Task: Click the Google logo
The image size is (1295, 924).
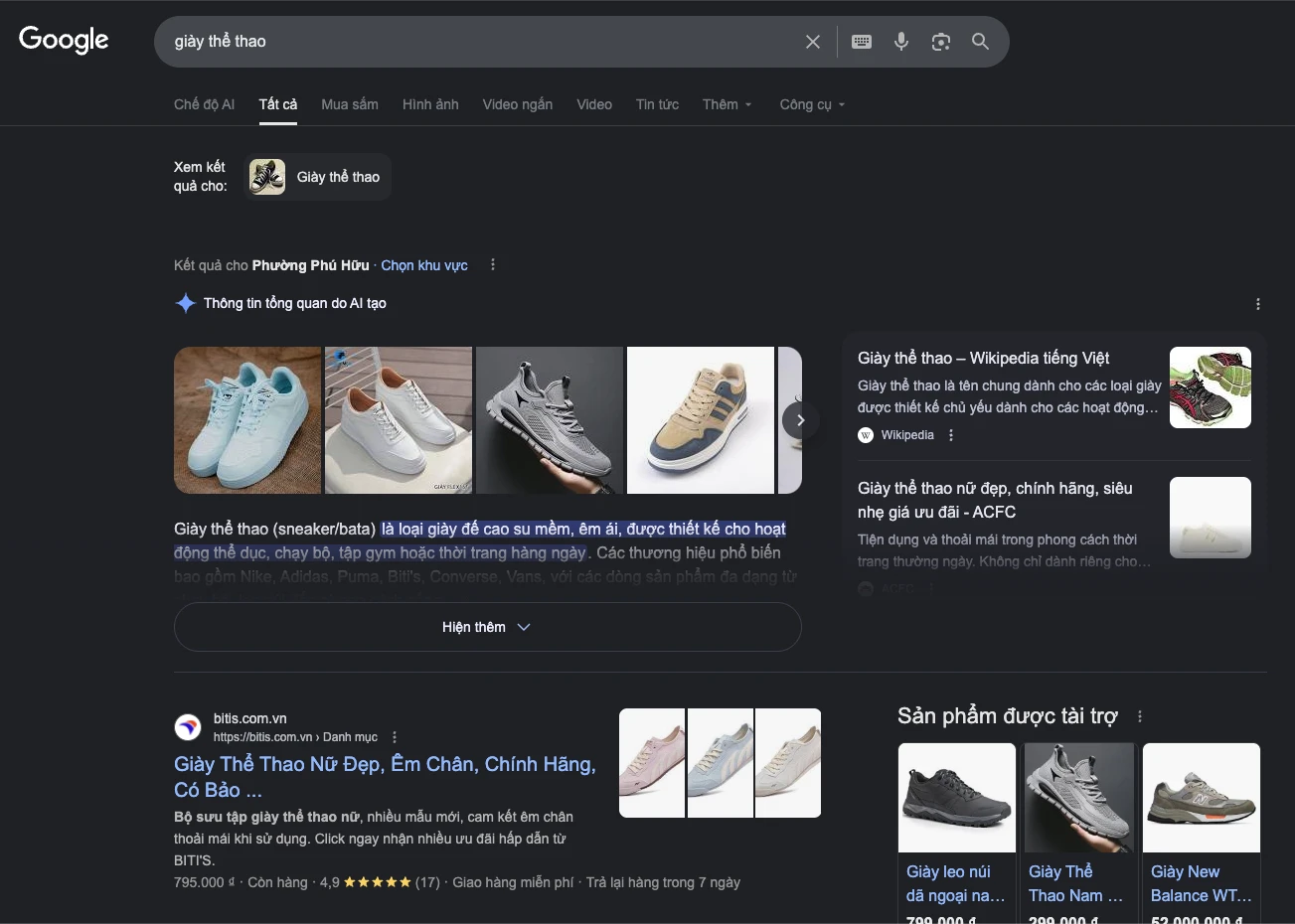Action: point(63,39)
